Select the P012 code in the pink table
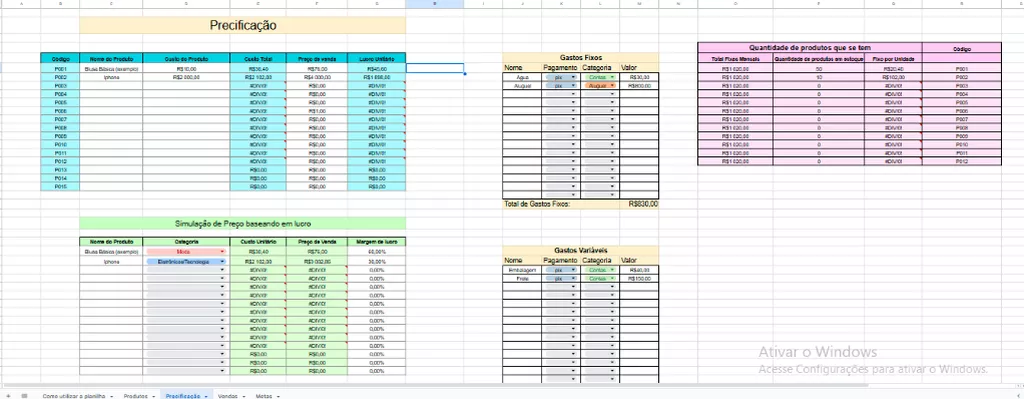1024x399 pixels. (961, 161)
